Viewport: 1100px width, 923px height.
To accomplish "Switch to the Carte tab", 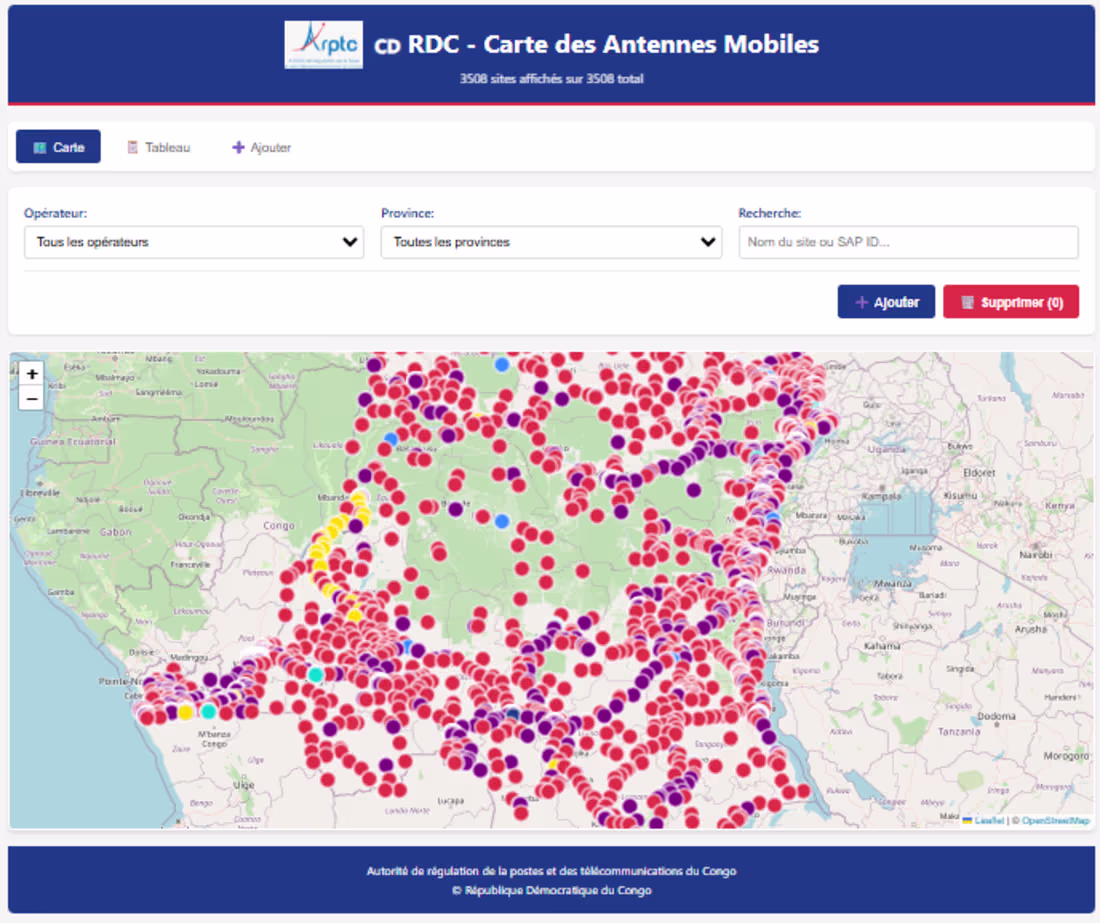I will click(58, 147).
